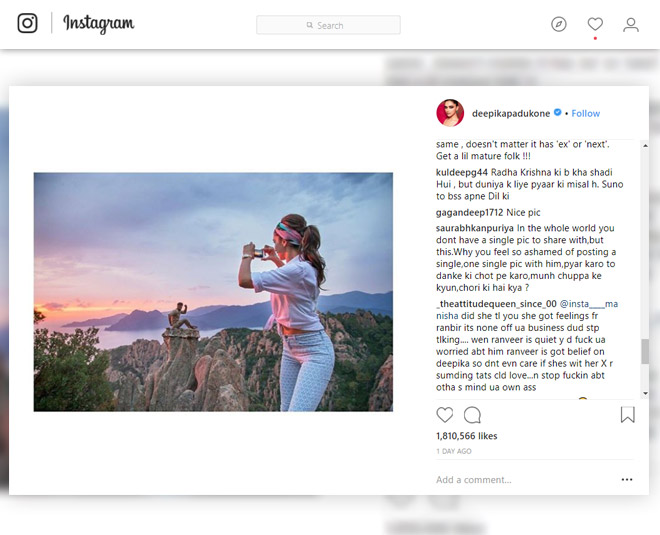Open the Explore compass icon
The width and height of the screenshot is (660, 535).
pyautogui.click(x=559, y=24)
